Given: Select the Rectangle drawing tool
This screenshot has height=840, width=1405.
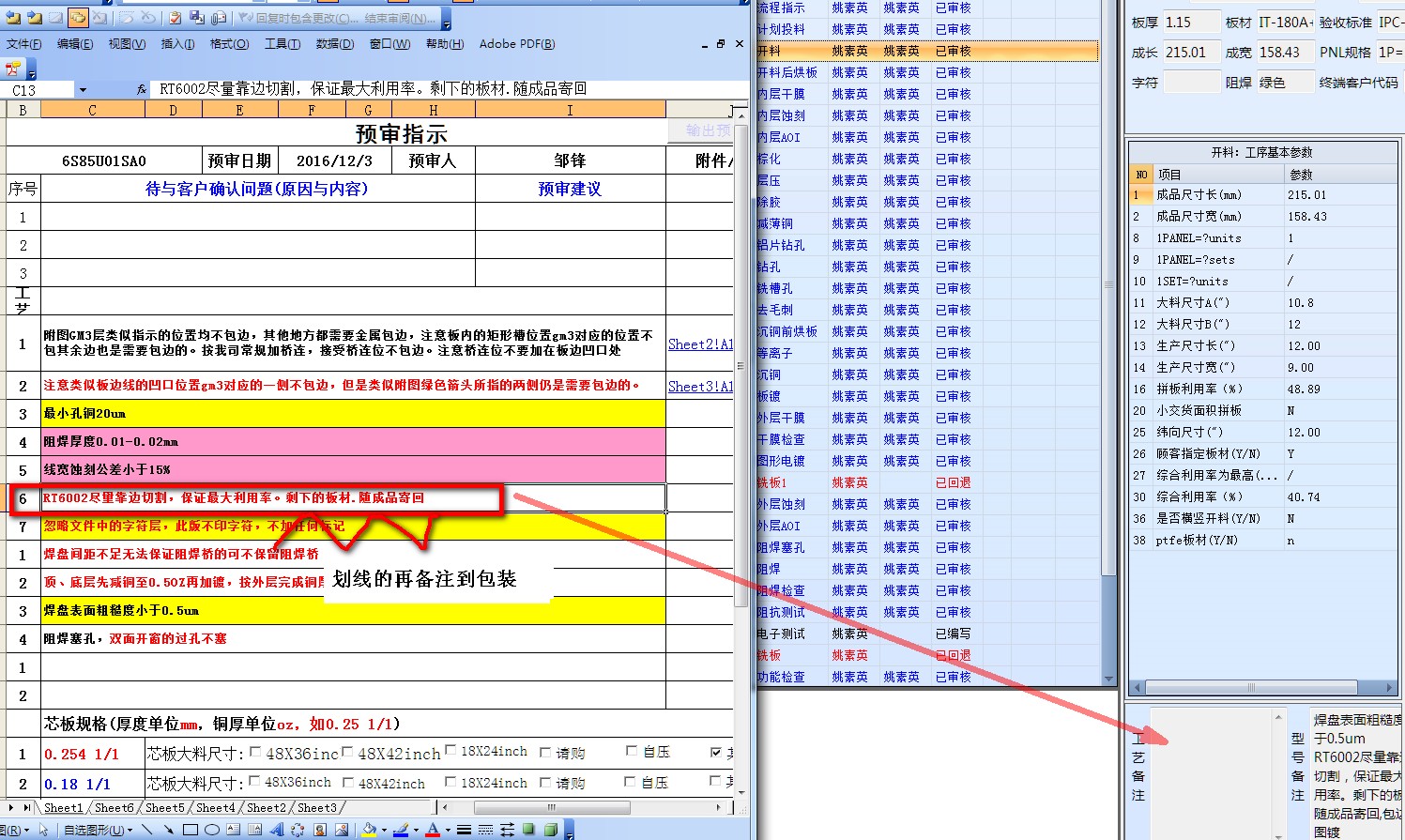Looking at the screenshot, I should [191, 829].
